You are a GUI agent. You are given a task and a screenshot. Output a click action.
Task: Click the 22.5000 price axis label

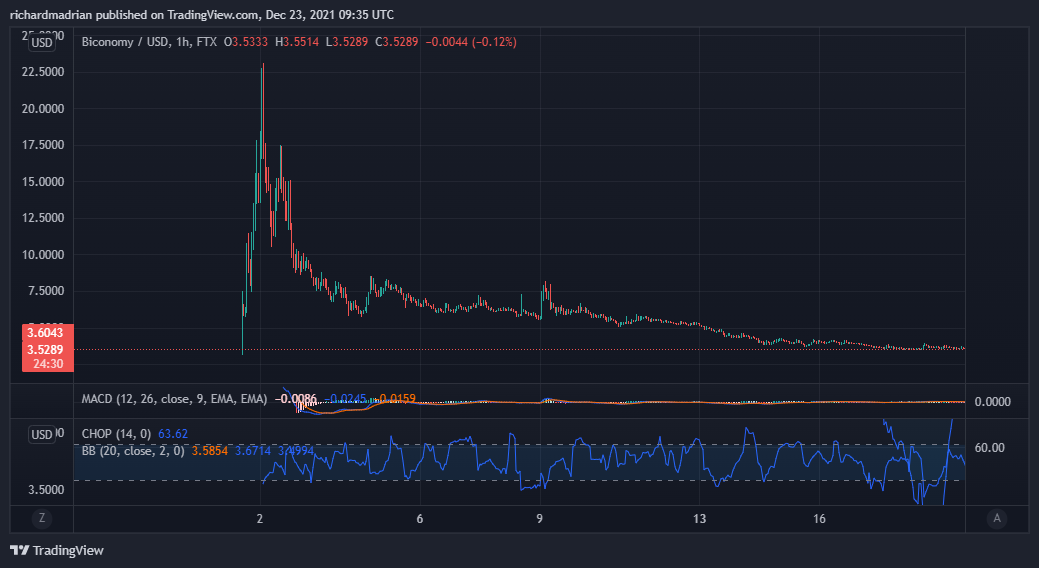[43, 72]
